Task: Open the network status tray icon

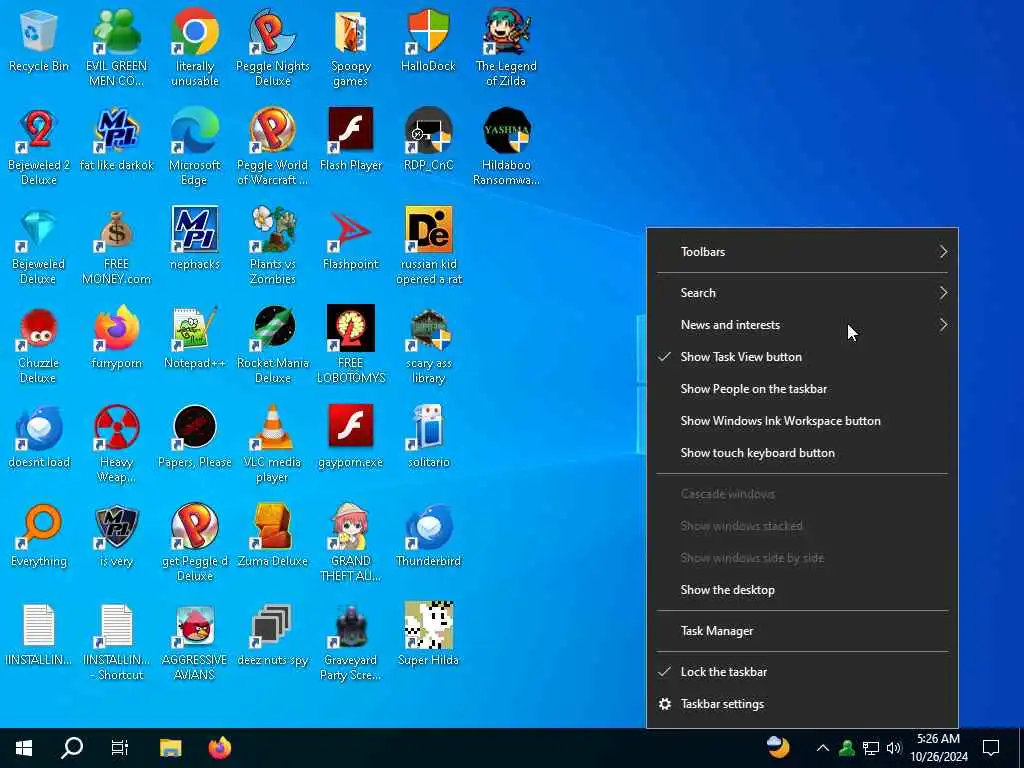Action: (x=871, y=748)
